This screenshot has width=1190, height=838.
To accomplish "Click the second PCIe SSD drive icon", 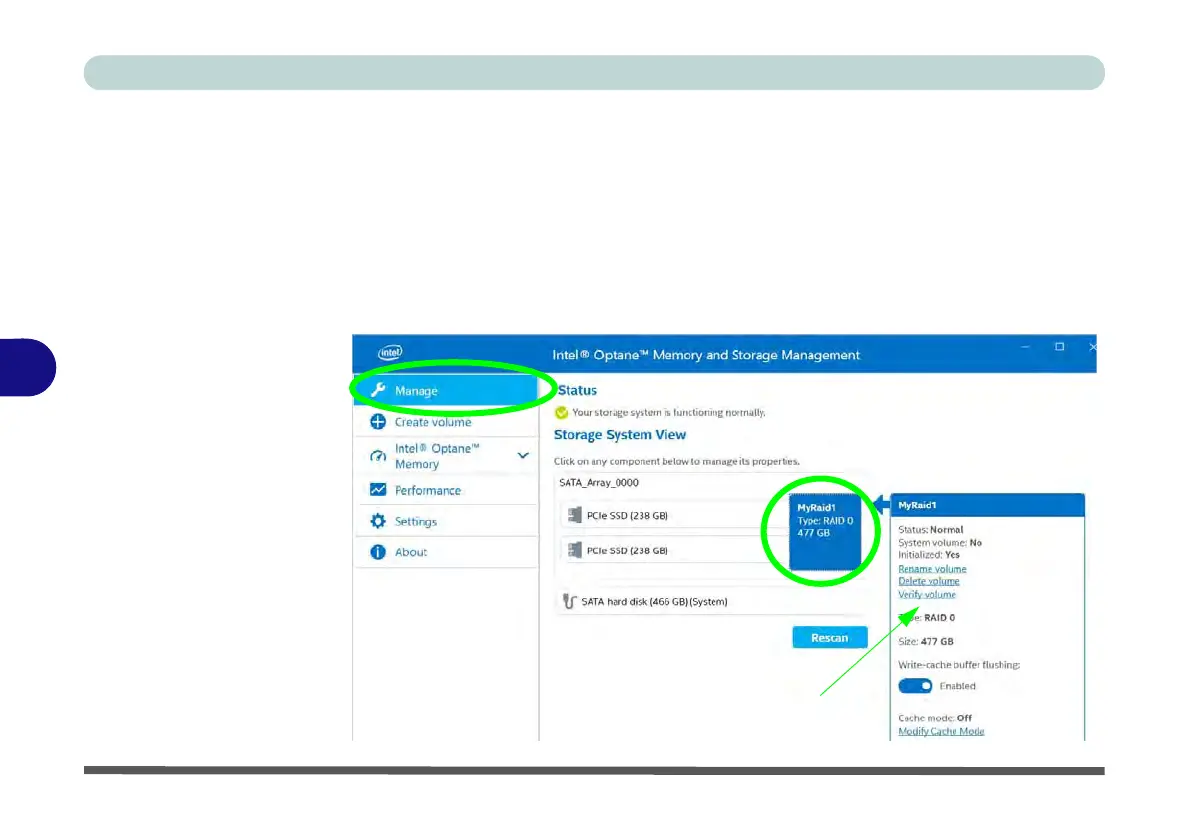I will tap(575, 550).
